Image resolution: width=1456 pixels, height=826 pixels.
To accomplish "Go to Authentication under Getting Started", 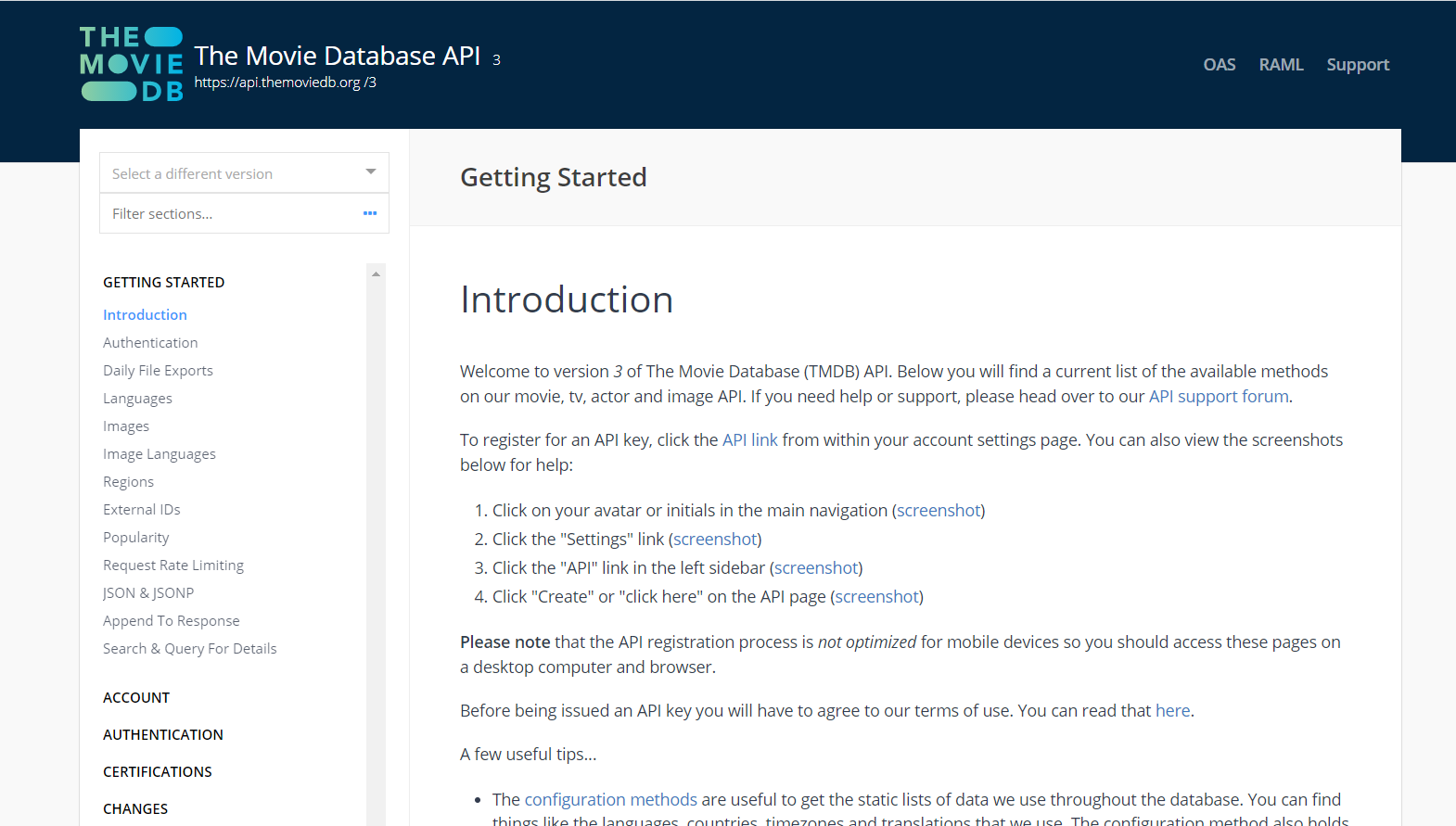I will 150,342.
